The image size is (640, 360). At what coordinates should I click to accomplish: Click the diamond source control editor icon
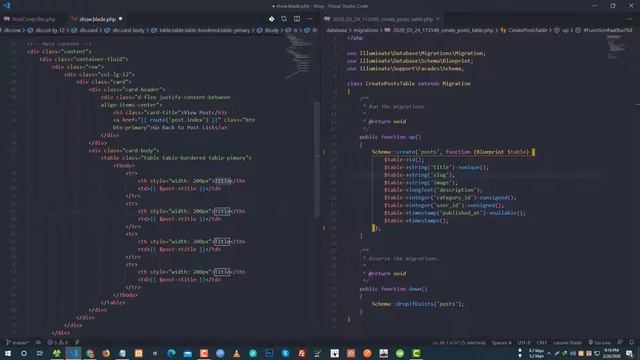pyautogui.click(x=271, y=19)
